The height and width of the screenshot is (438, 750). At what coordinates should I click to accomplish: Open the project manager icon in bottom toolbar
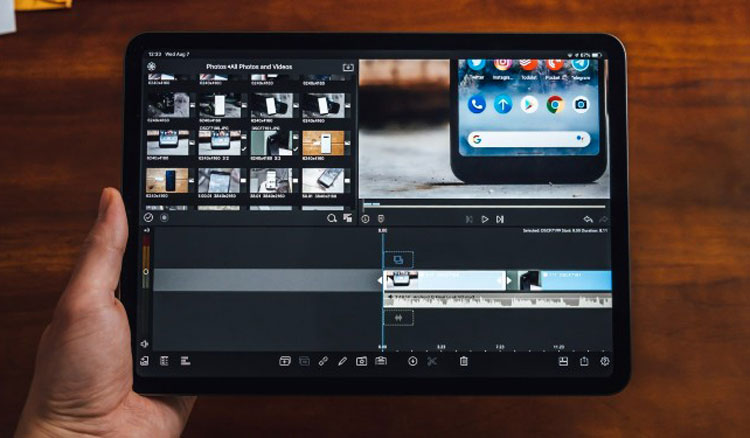pyautogui.click(x=144, y=361)
